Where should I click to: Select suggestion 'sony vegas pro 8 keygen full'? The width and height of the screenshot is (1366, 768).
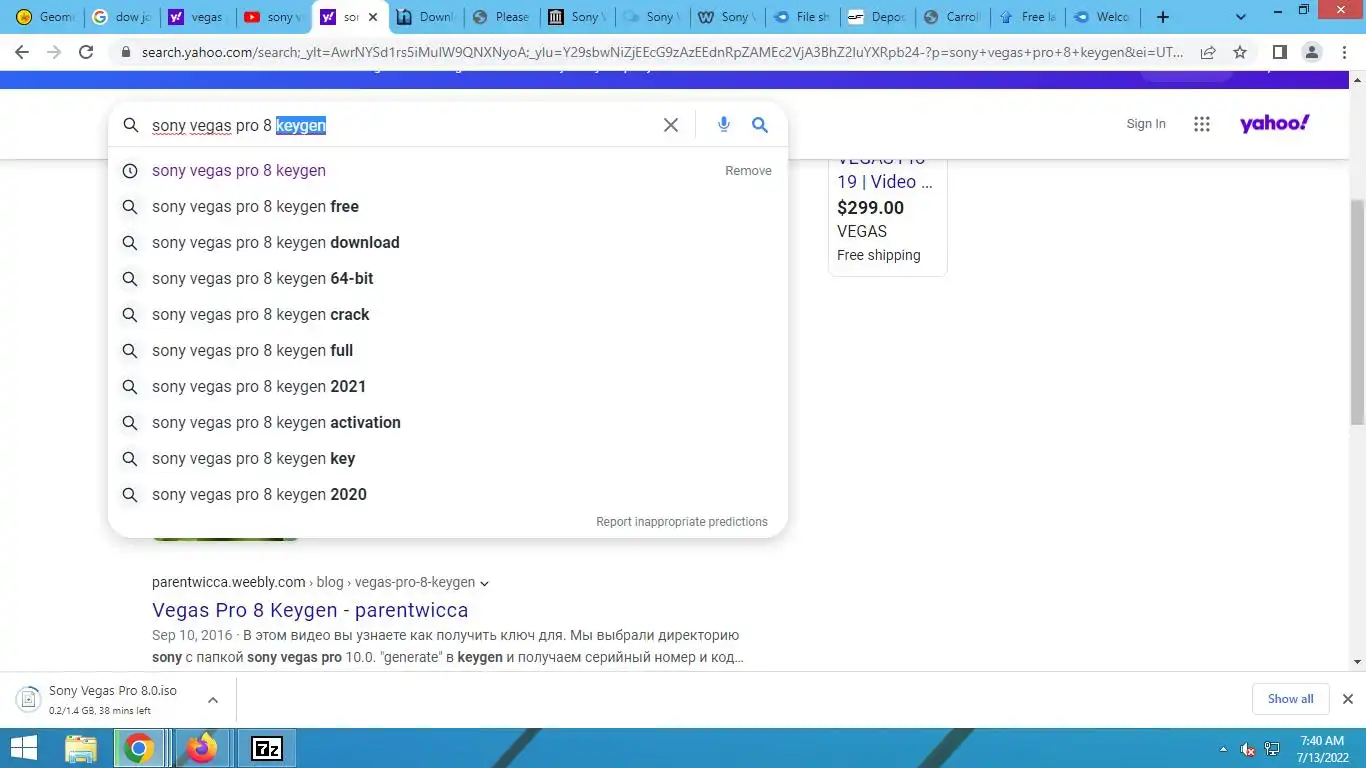coord(448,351)
